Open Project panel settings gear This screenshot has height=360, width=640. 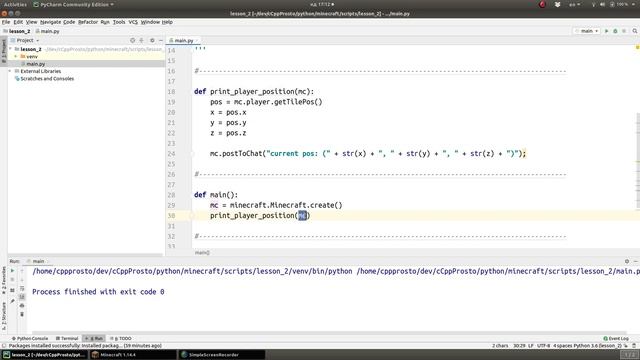152,40
